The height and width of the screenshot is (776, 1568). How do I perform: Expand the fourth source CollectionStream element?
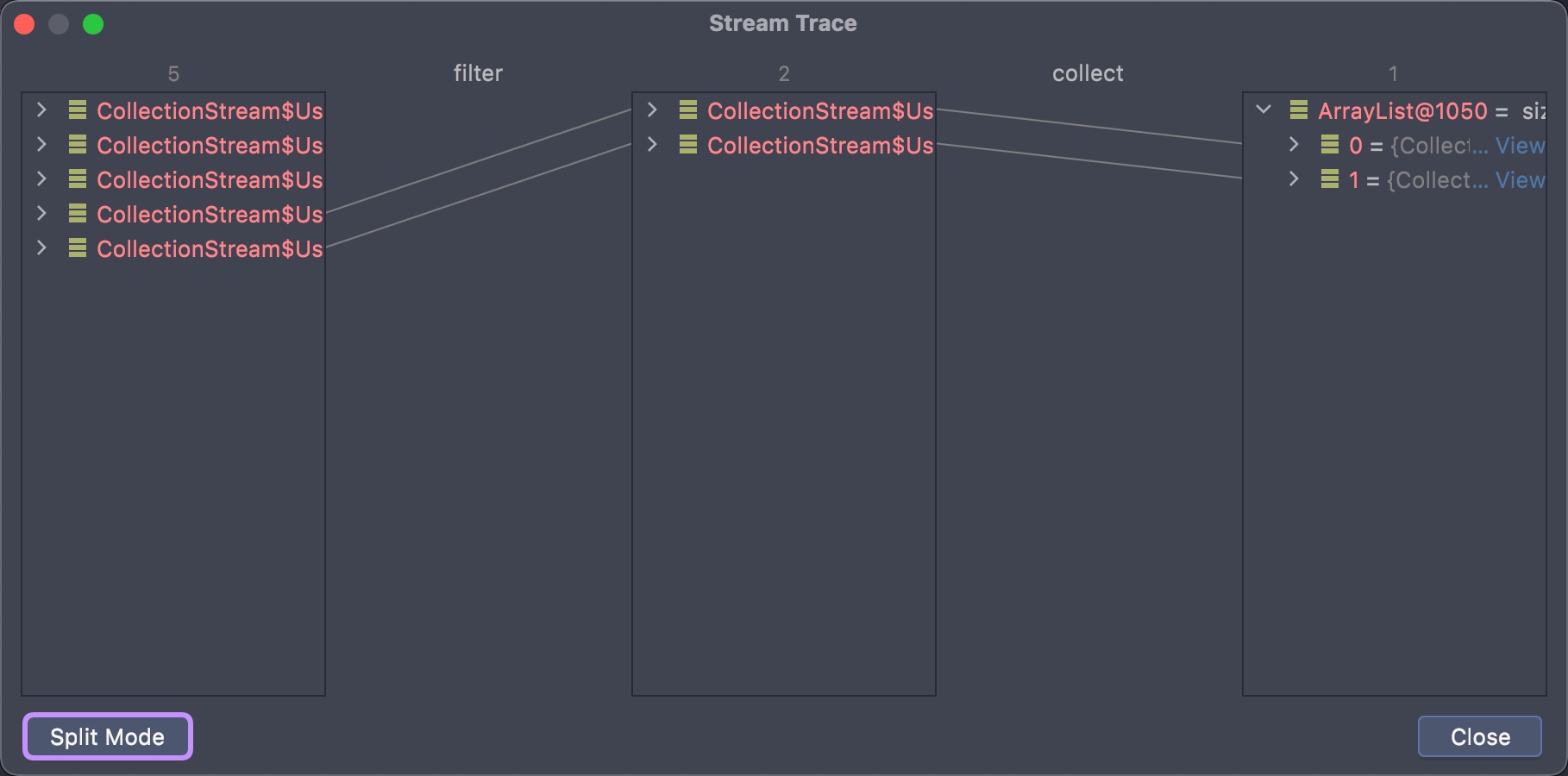[41, 214]
